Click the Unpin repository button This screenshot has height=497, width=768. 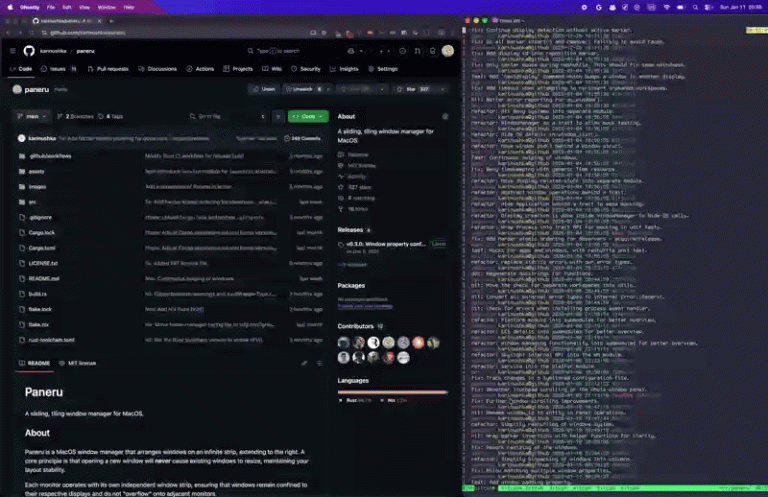click(264, 89)
